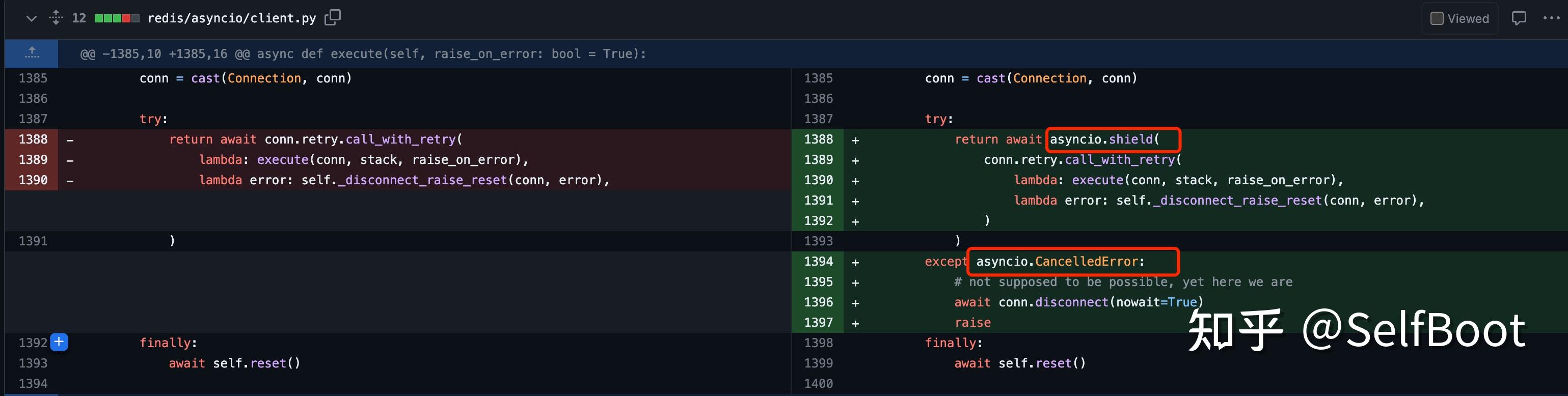Open the comment icon in the file header

point(1519,18)
